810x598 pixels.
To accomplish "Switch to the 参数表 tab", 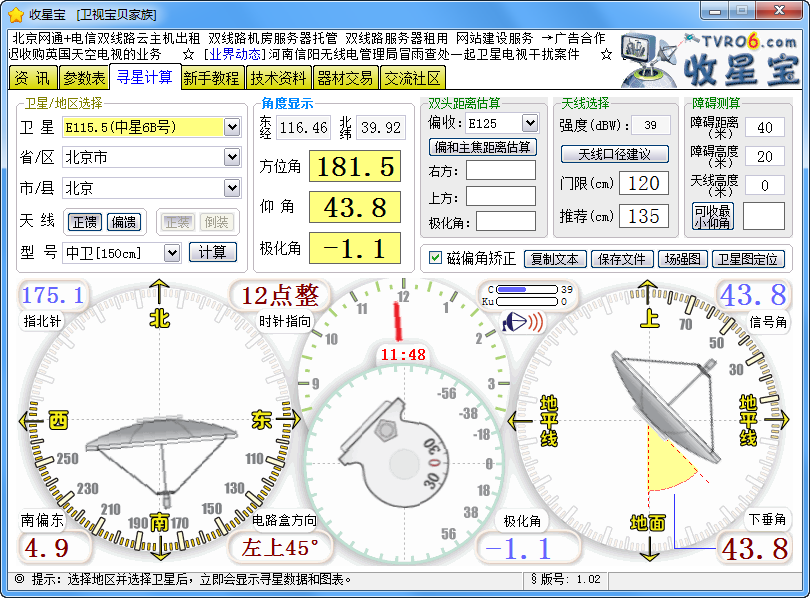I will [x=84, y=78].
